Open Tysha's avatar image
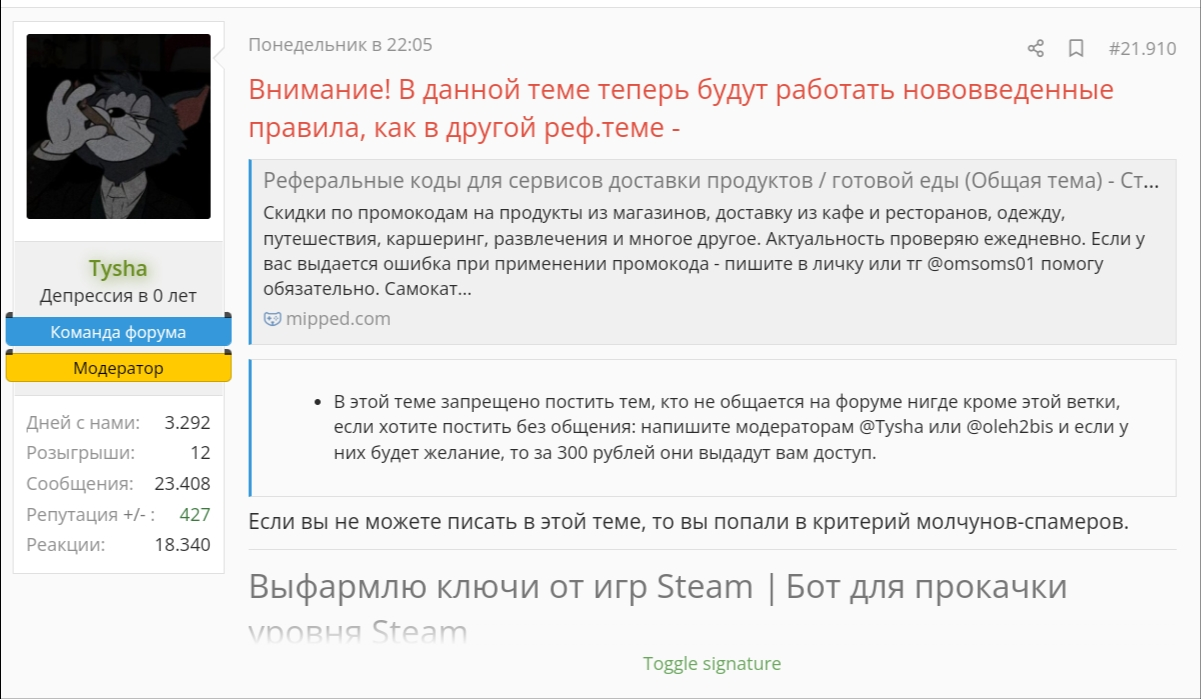Screen dimensions: 1201x699 point(118,126)
